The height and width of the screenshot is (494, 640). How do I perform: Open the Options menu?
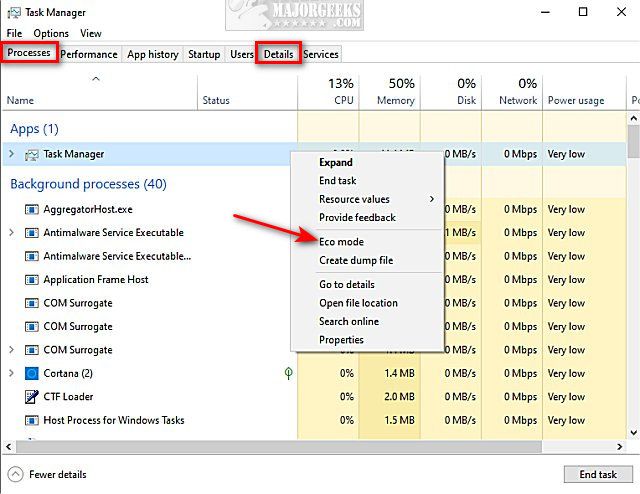click(x=51, y=34)
